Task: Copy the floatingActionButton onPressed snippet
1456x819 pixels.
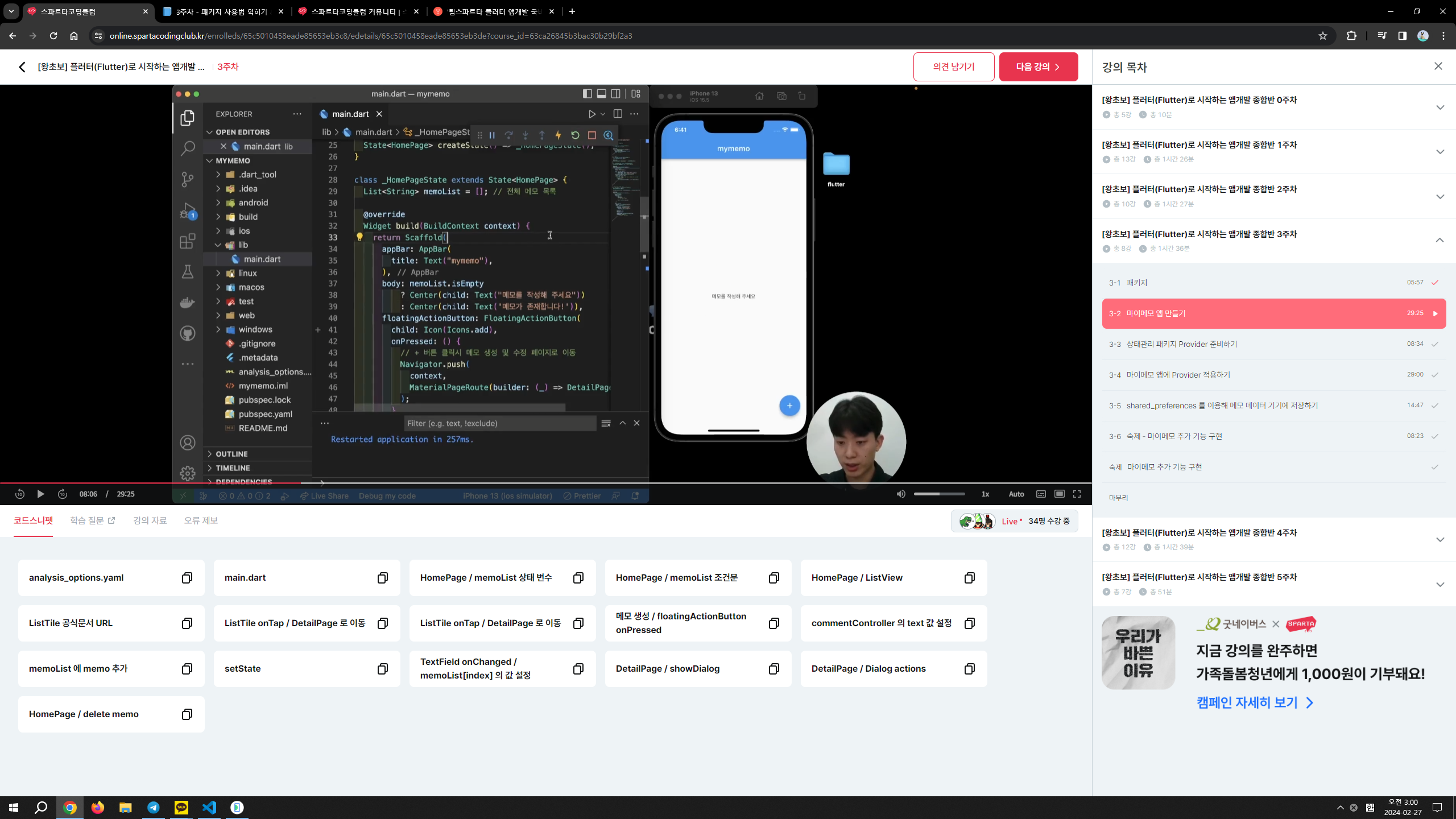Action: click(x=773, y=623)
